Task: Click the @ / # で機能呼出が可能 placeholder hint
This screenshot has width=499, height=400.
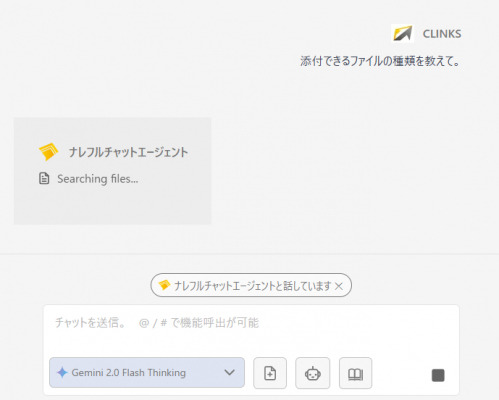Action: [199, 323]
